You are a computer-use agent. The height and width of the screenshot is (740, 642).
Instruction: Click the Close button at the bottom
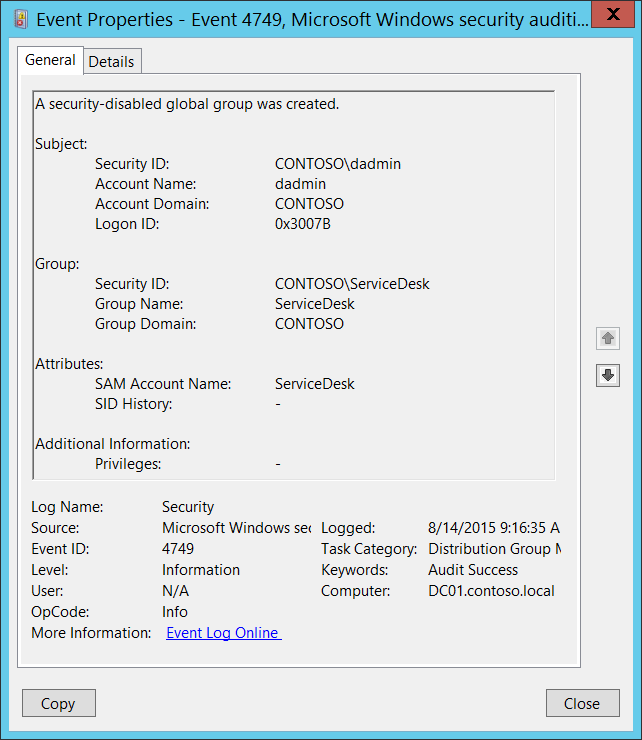point(581,703)
